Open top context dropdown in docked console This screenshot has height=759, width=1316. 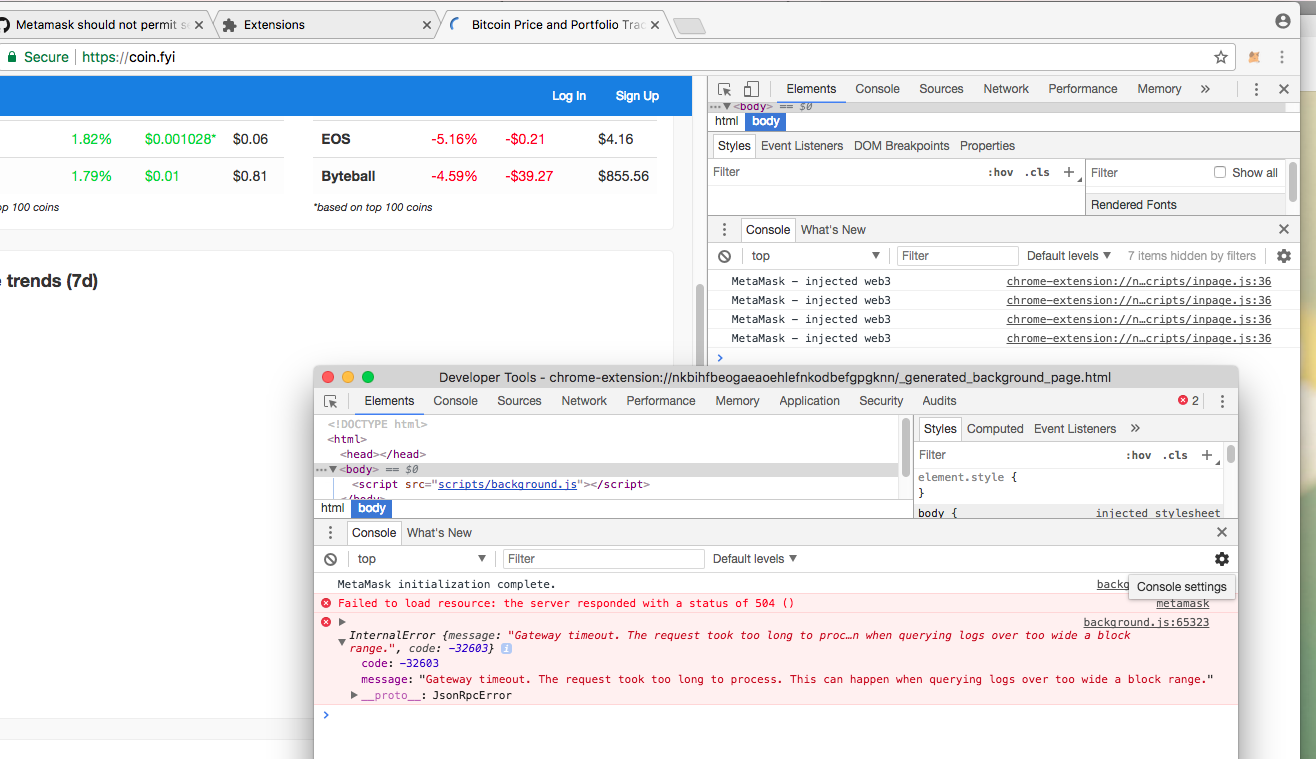pos(815,256)
